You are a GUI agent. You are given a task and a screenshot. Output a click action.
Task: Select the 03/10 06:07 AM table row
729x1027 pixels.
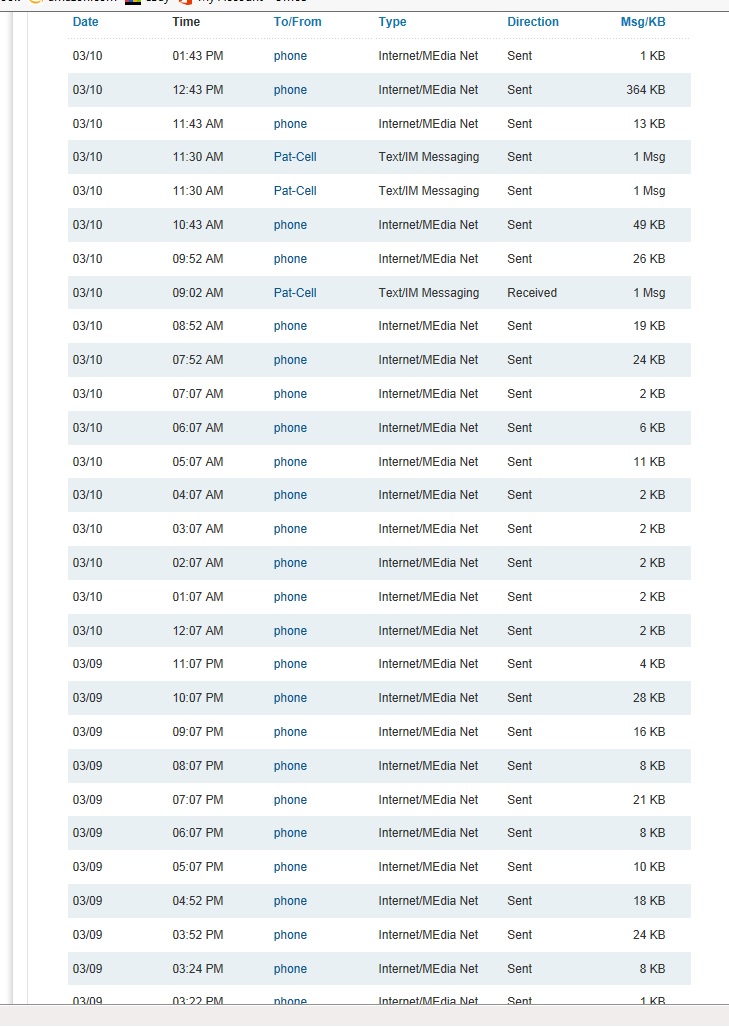click(x=379, y=428)
